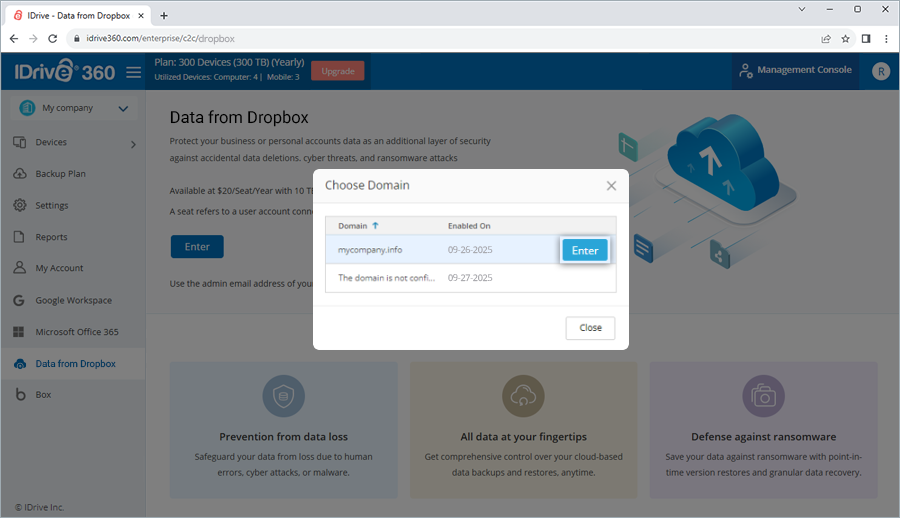Click the Box sidebar icon
Image resolution: width=900 pixels, height=518 pixels.
(20, 395)
